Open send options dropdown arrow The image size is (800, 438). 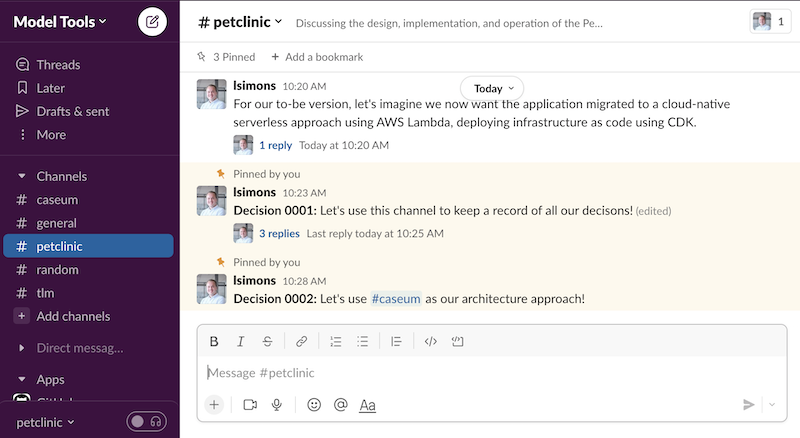coord(772,405)
